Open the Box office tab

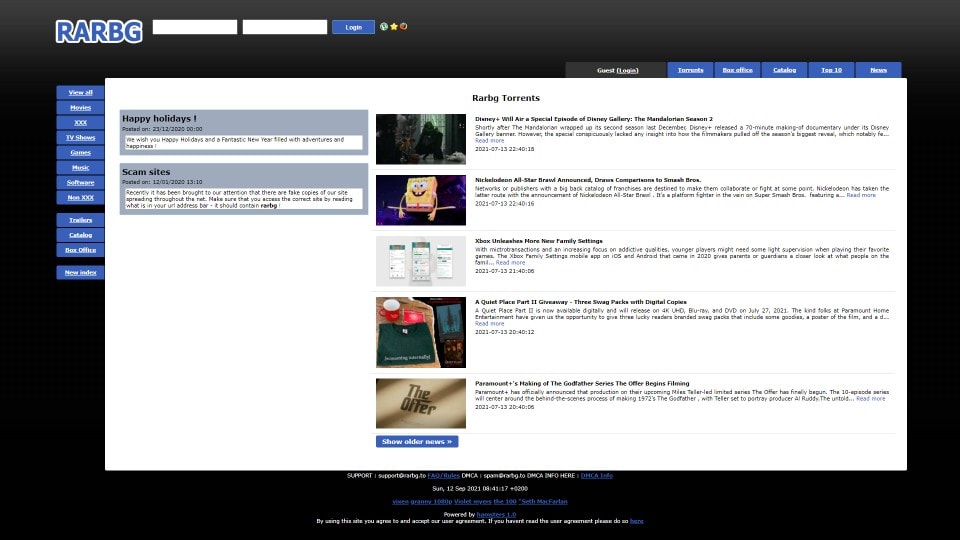[x=737, y=70]
